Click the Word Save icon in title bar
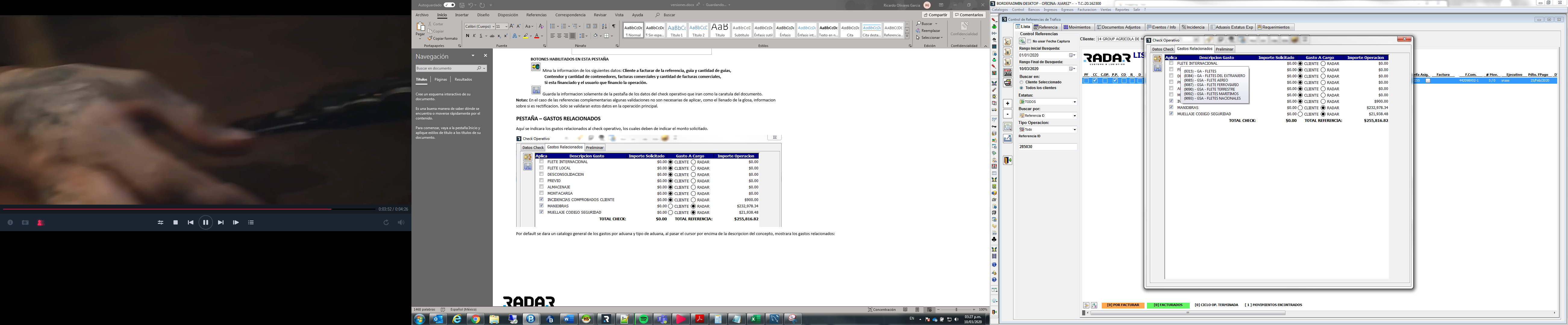Screen dimensions: 1568x325 tap(462, 5)
